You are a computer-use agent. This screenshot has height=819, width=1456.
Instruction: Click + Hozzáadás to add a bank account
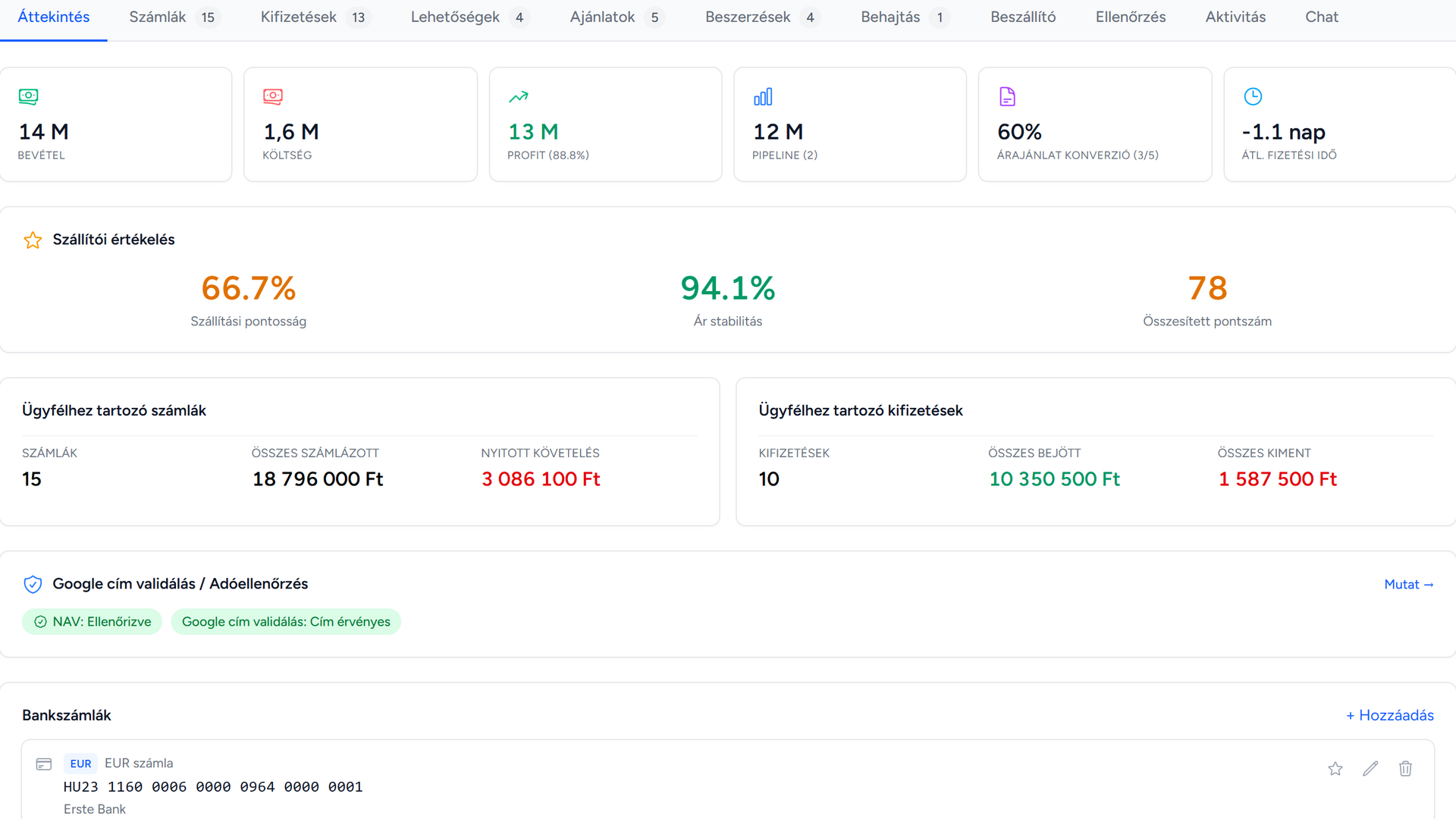pos(1390,716)
